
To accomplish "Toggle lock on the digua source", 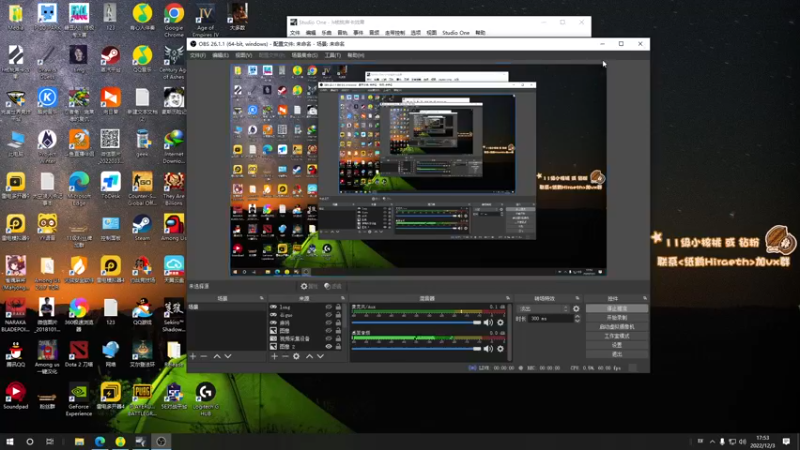I will click(338, 315).
